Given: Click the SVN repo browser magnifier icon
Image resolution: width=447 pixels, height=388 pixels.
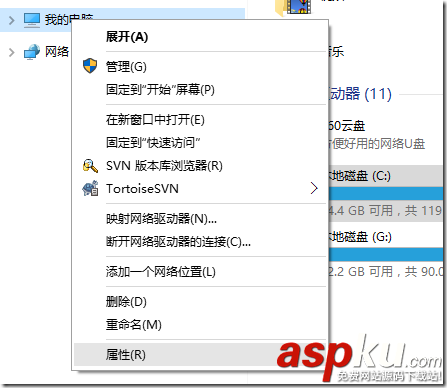Looking at the screenshot, I should (x=90, y=166).
